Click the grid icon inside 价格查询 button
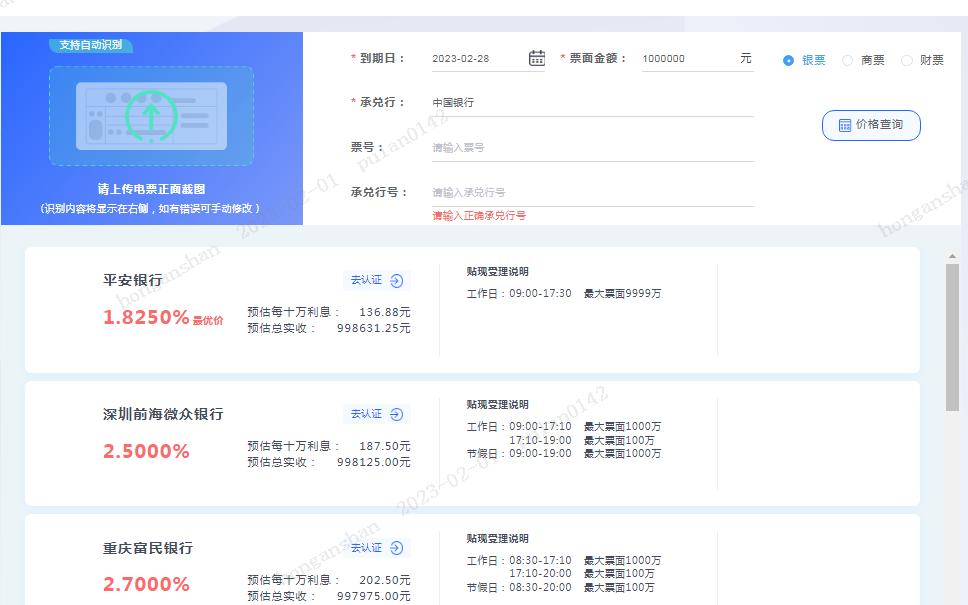The height and width of the screenshot is (605, 968). 845,124
